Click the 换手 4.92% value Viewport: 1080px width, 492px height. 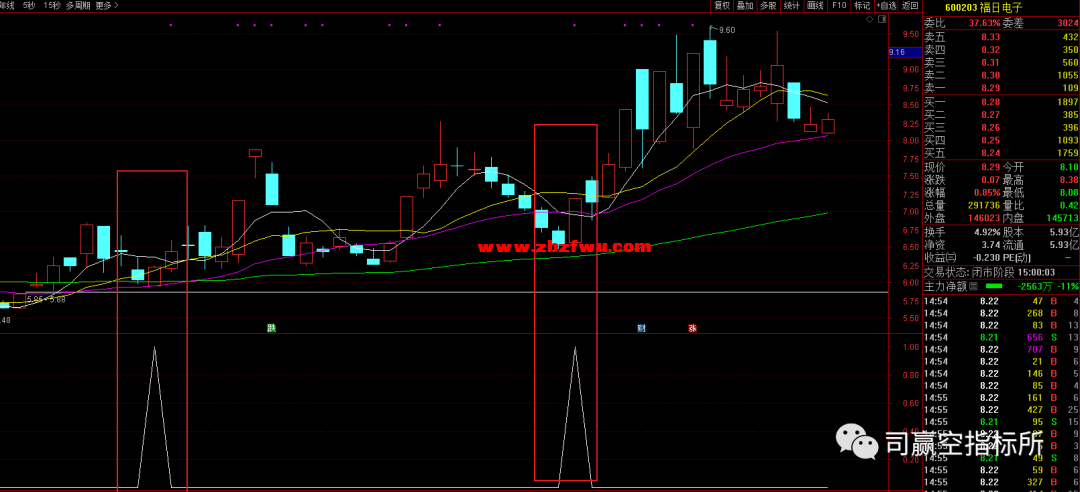tap(986, 232)
